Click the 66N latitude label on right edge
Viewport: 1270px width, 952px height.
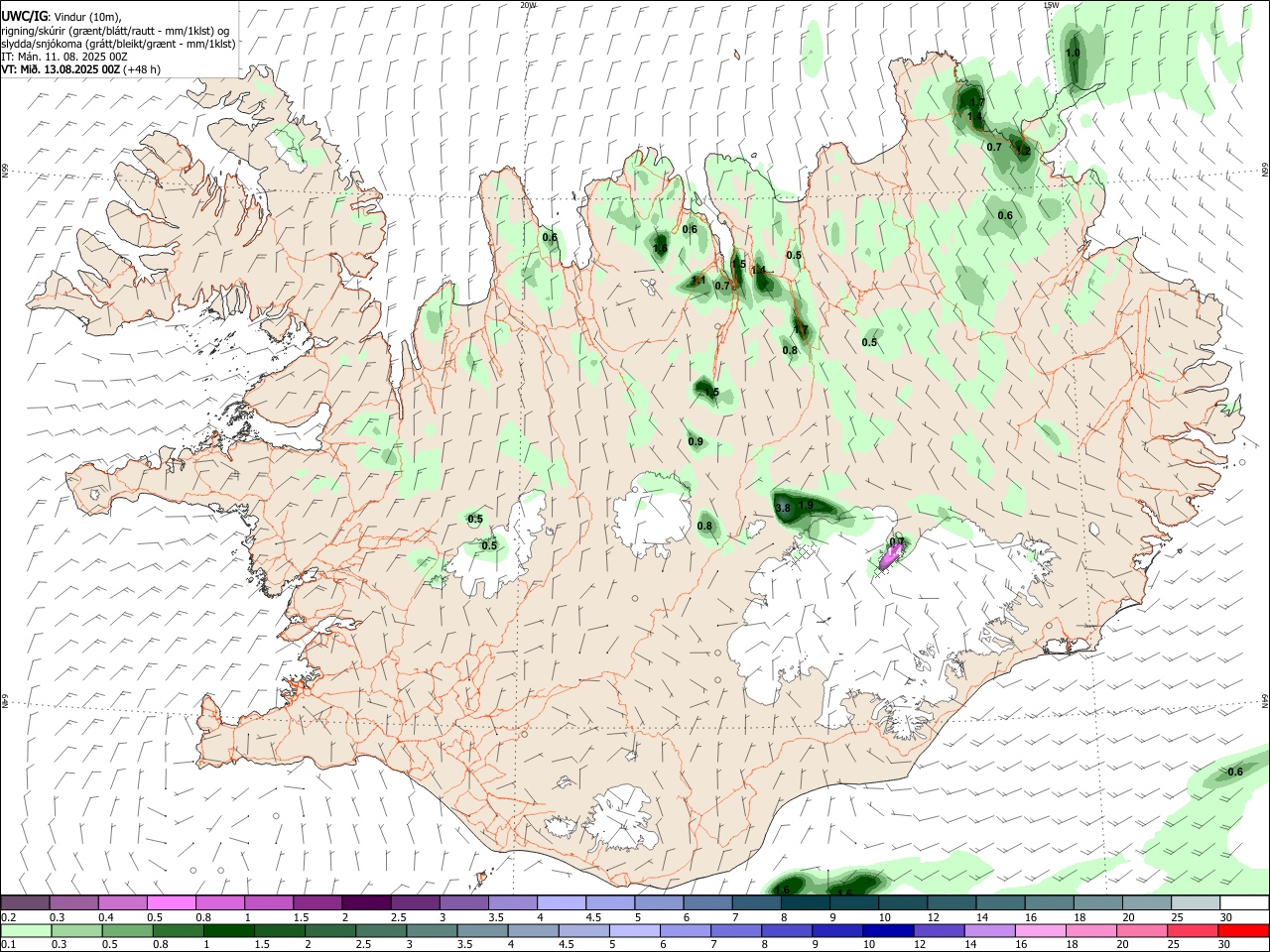[1265, 171]
